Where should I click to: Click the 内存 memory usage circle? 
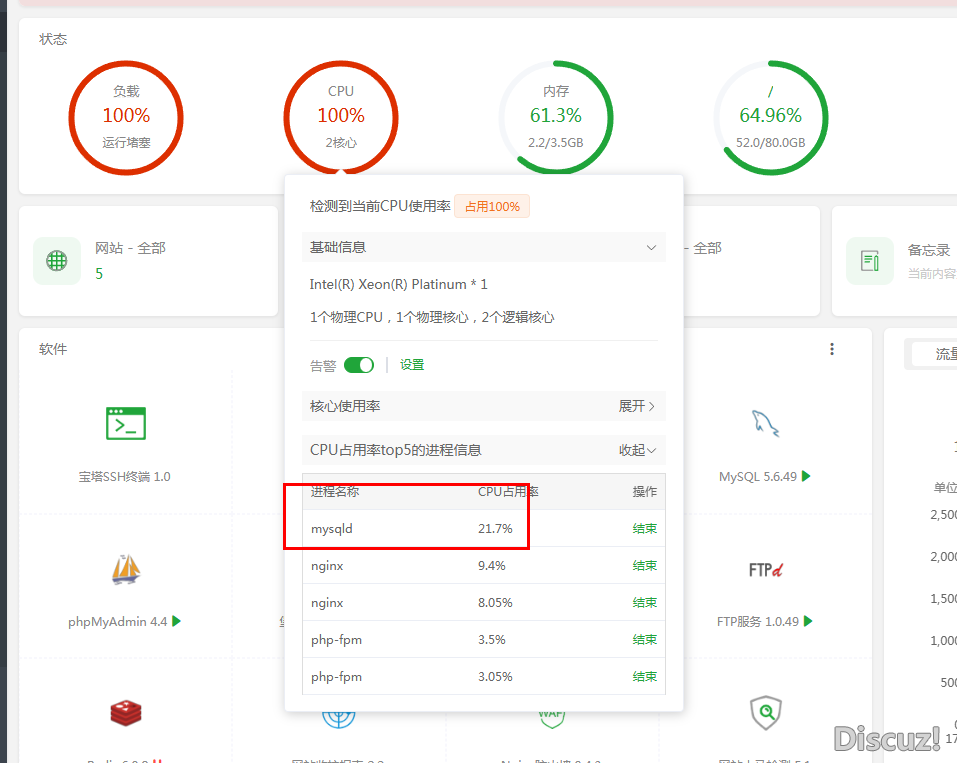coord(556,117)
